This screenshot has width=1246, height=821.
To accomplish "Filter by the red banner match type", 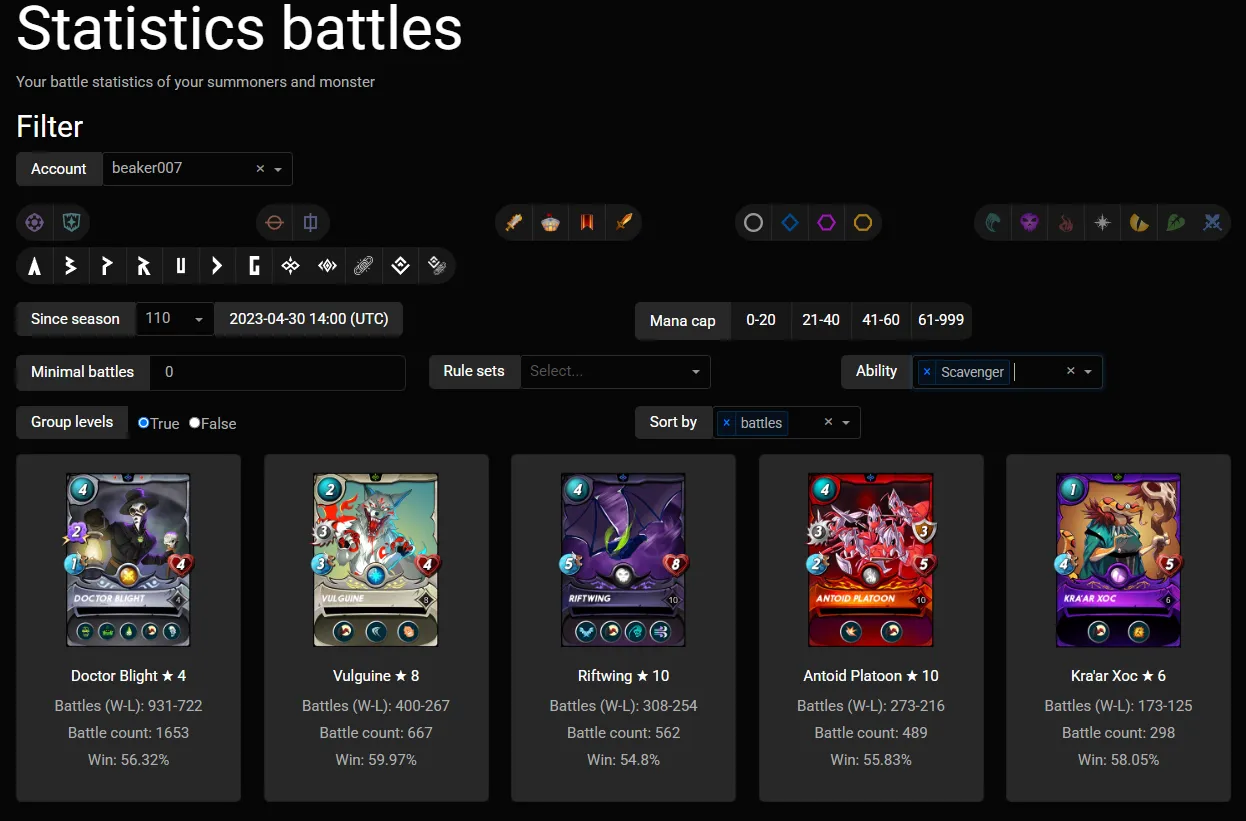I will click(x=587, y=222).
